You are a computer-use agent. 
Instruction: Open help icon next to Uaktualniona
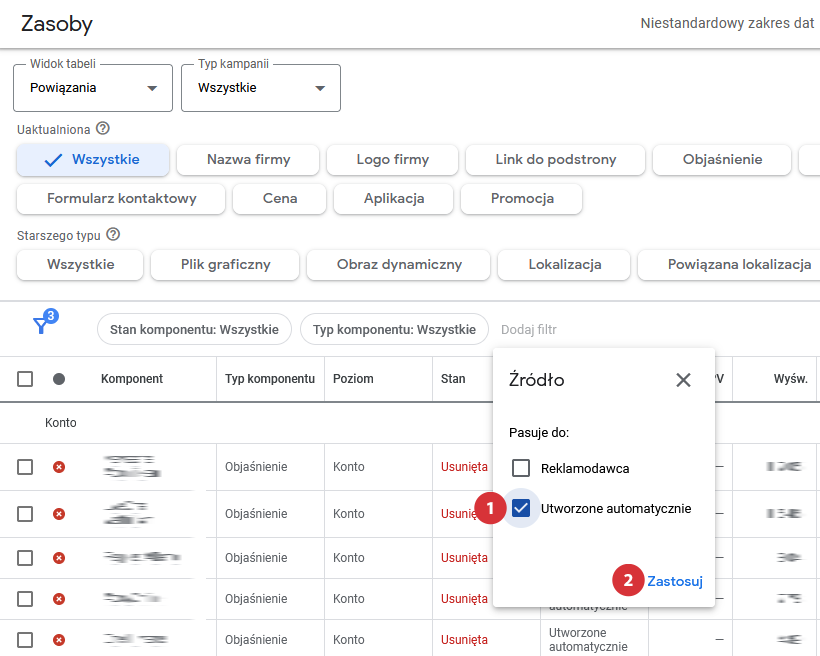coord(103,129)
